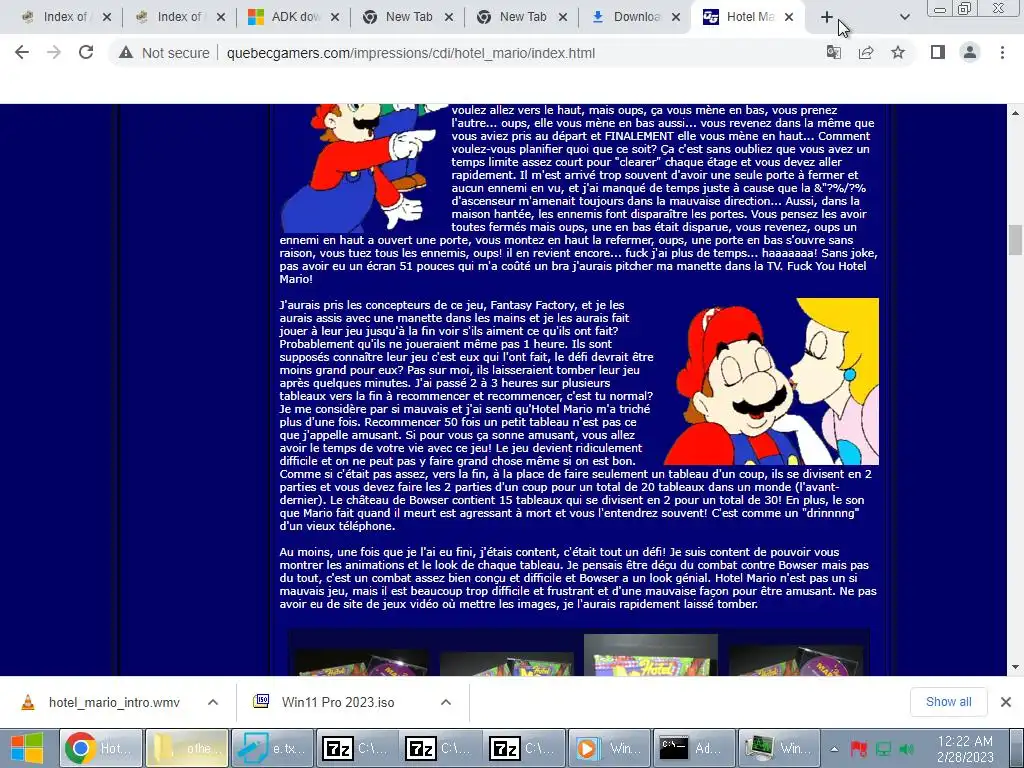Open the tab search dropdown arrow
Screen dimensions: 1024x768
point(904,17)
